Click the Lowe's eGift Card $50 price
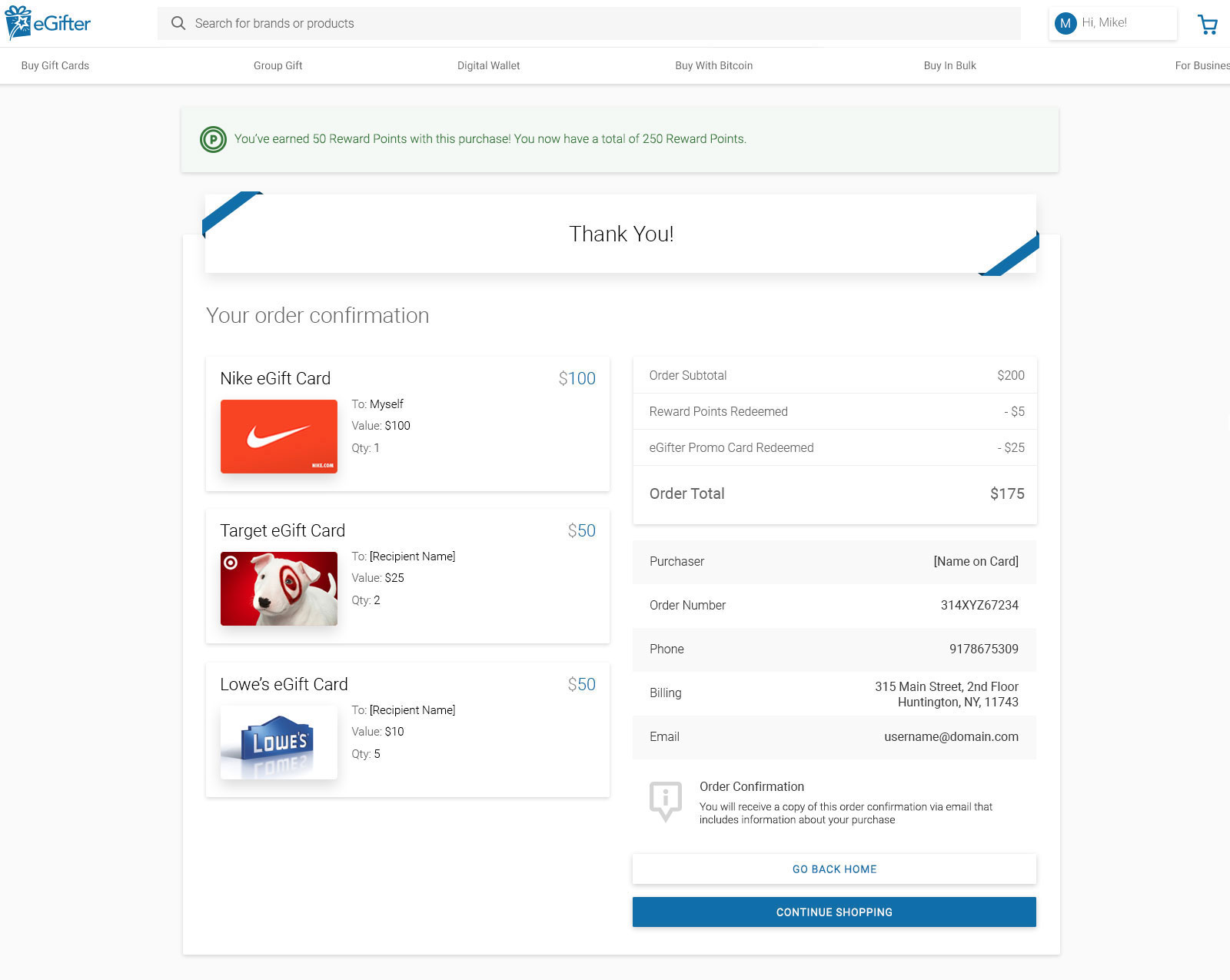The width and height of the screenshot is (1230, 980). 582,684
